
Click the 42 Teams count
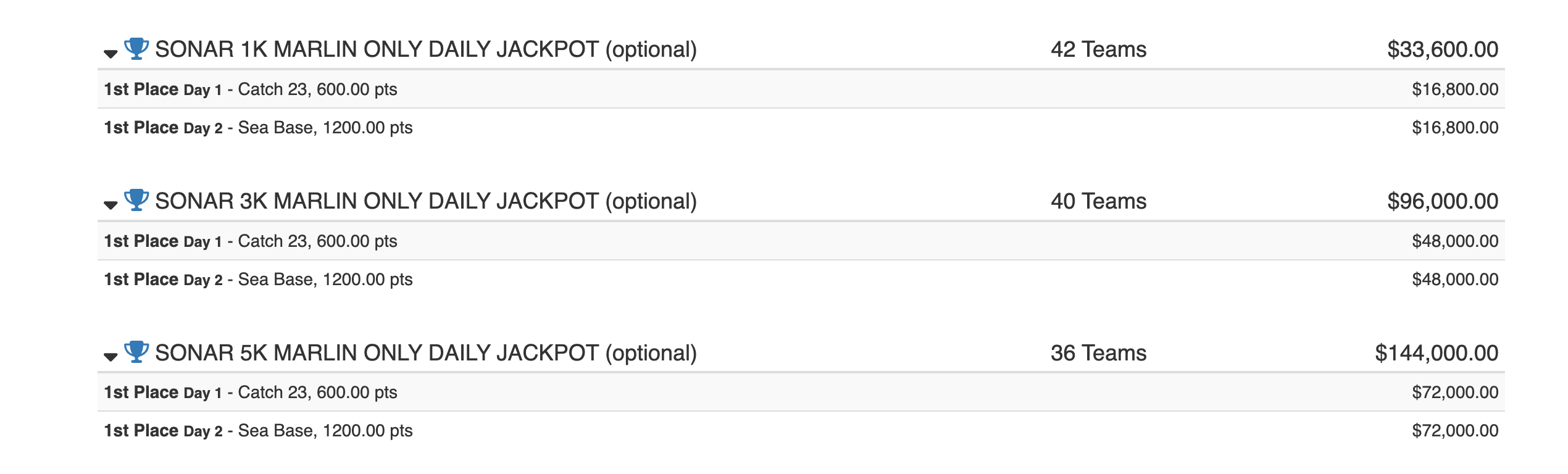coord(1098,49)
